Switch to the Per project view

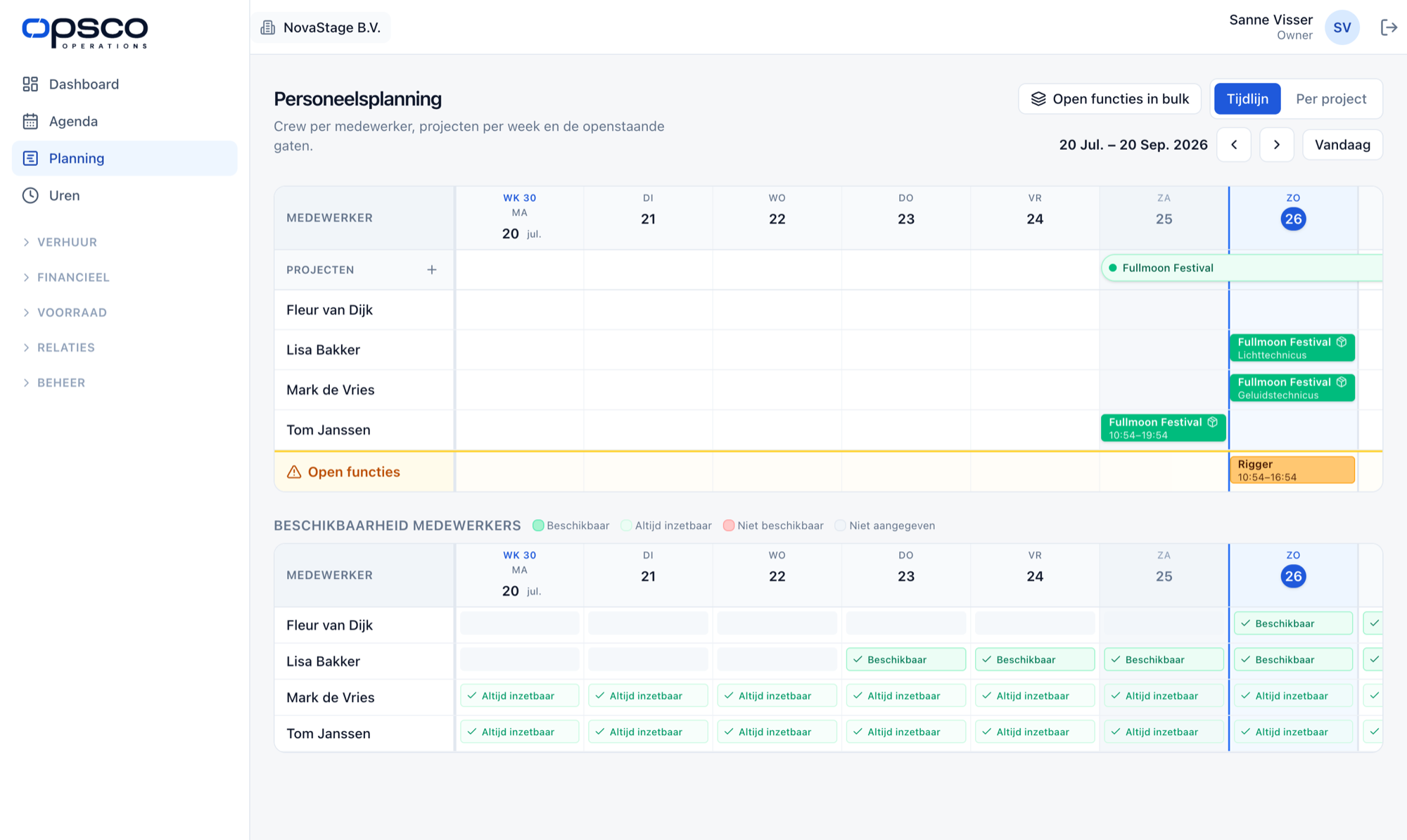click(x=1331, y=99)
